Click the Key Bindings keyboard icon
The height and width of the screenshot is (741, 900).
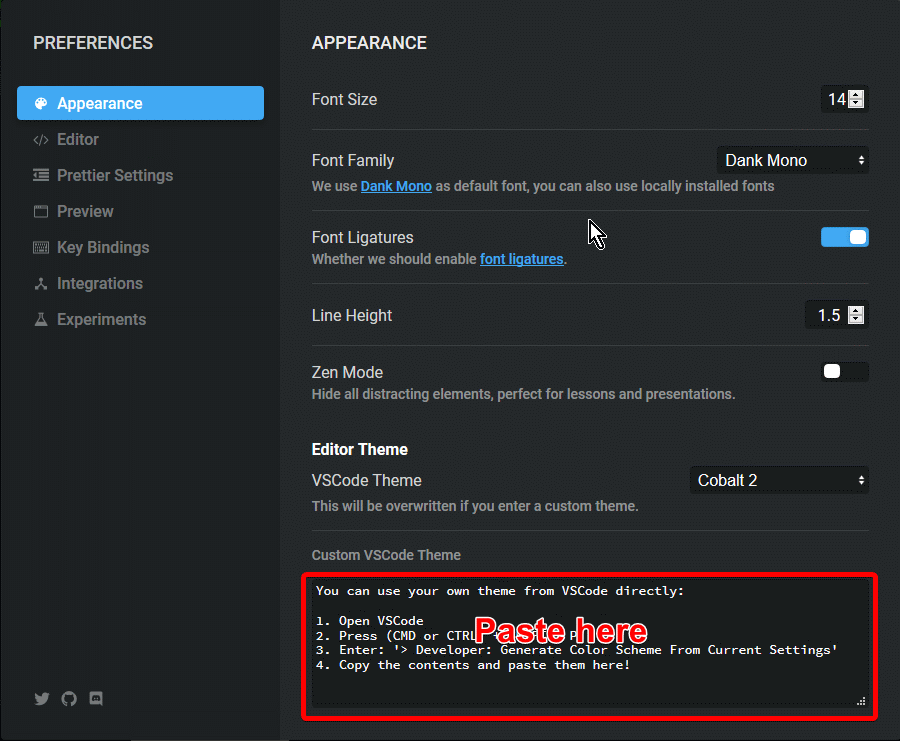pos(41,248)
